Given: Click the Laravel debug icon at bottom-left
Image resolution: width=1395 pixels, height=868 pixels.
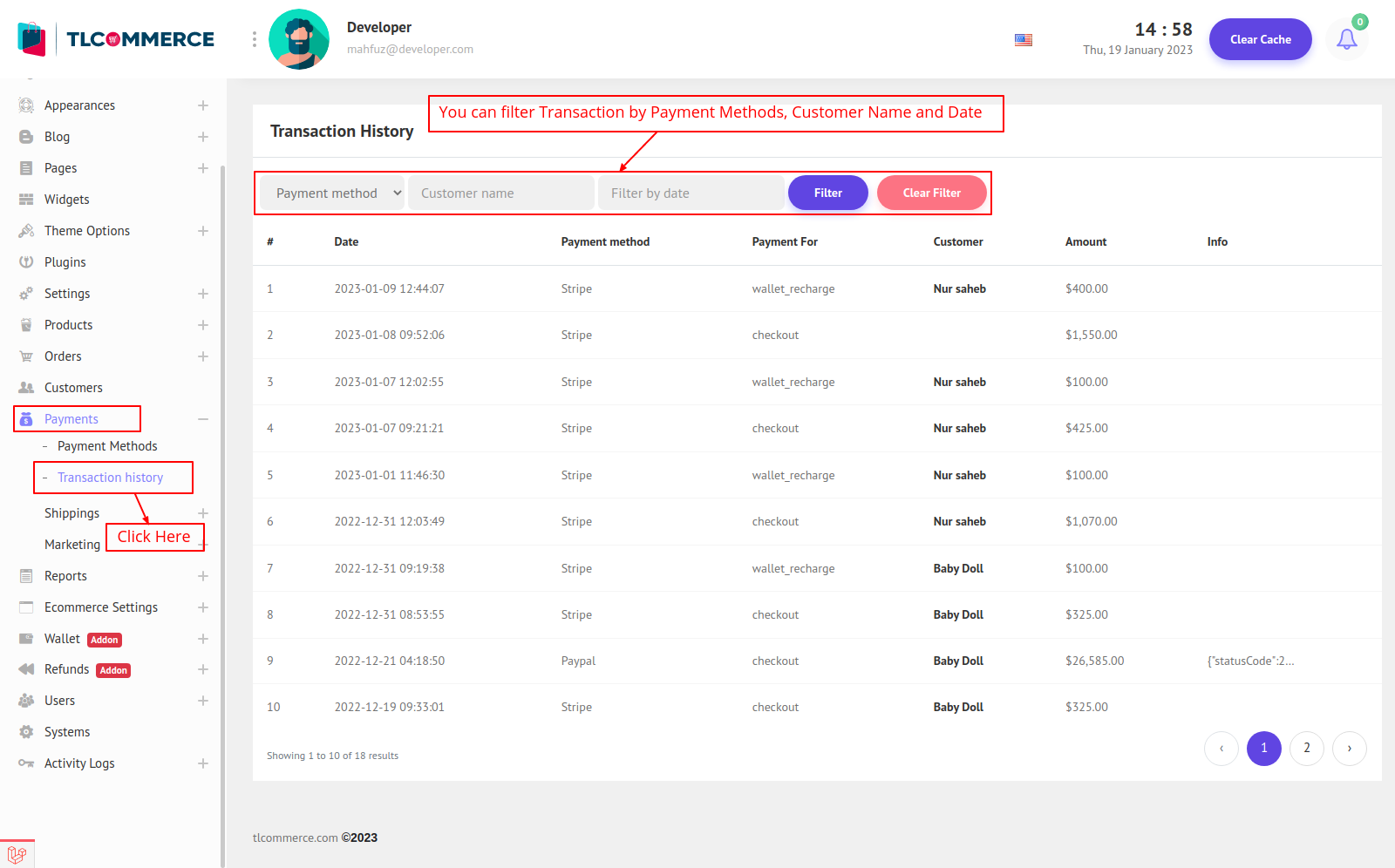Looking at the screenshot, I should [17, 854].
